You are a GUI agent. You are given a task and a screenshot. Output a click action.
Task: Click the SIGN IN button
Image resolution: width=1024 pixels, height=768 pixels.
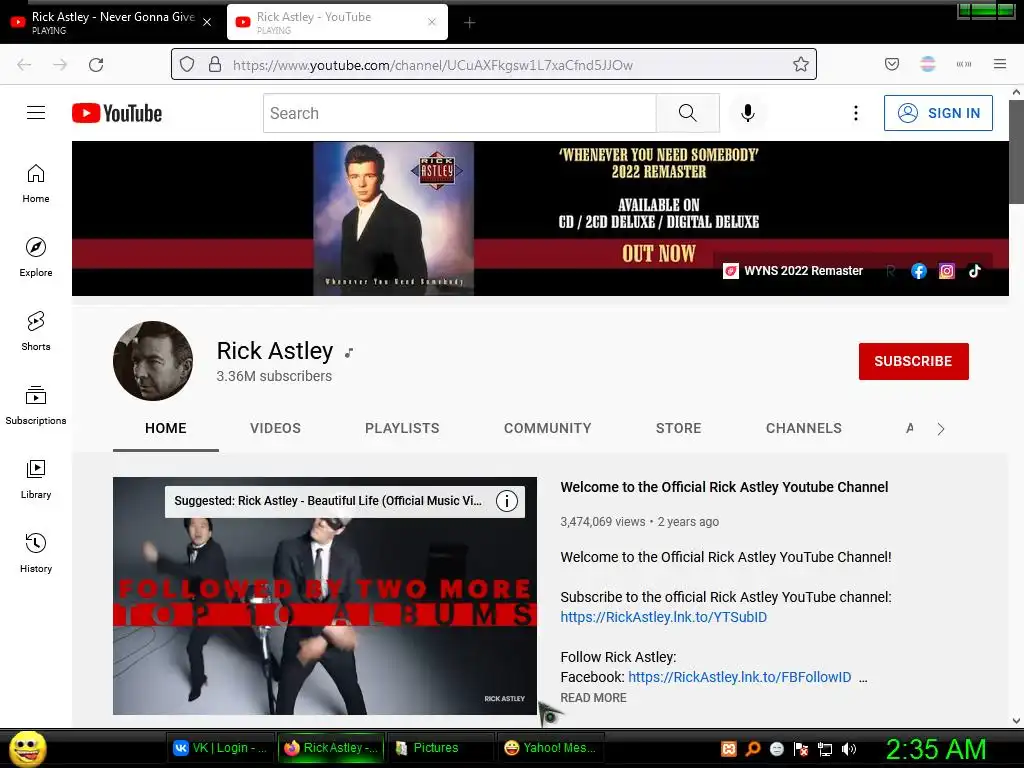coord(938,113)
